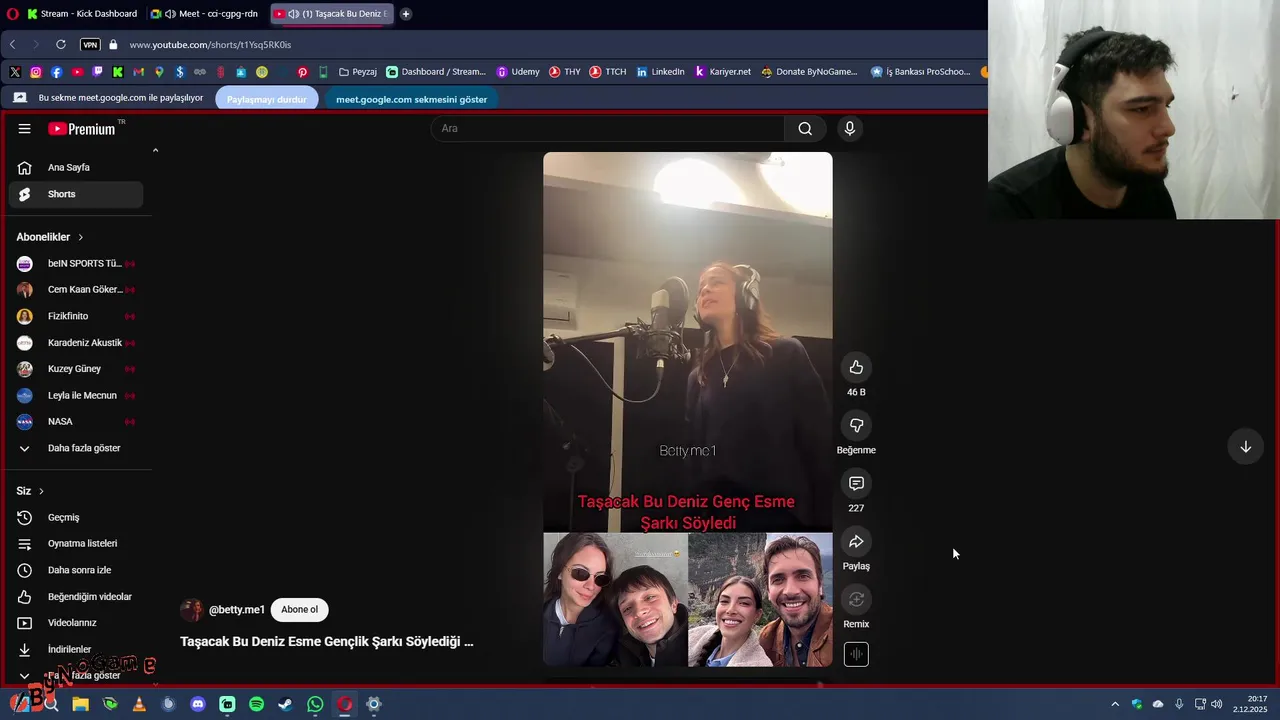The height and width of the screenshot is (720, 1280).
Task: Open the YouTube hamburger guide menu
Action: [x=24, y=128]
